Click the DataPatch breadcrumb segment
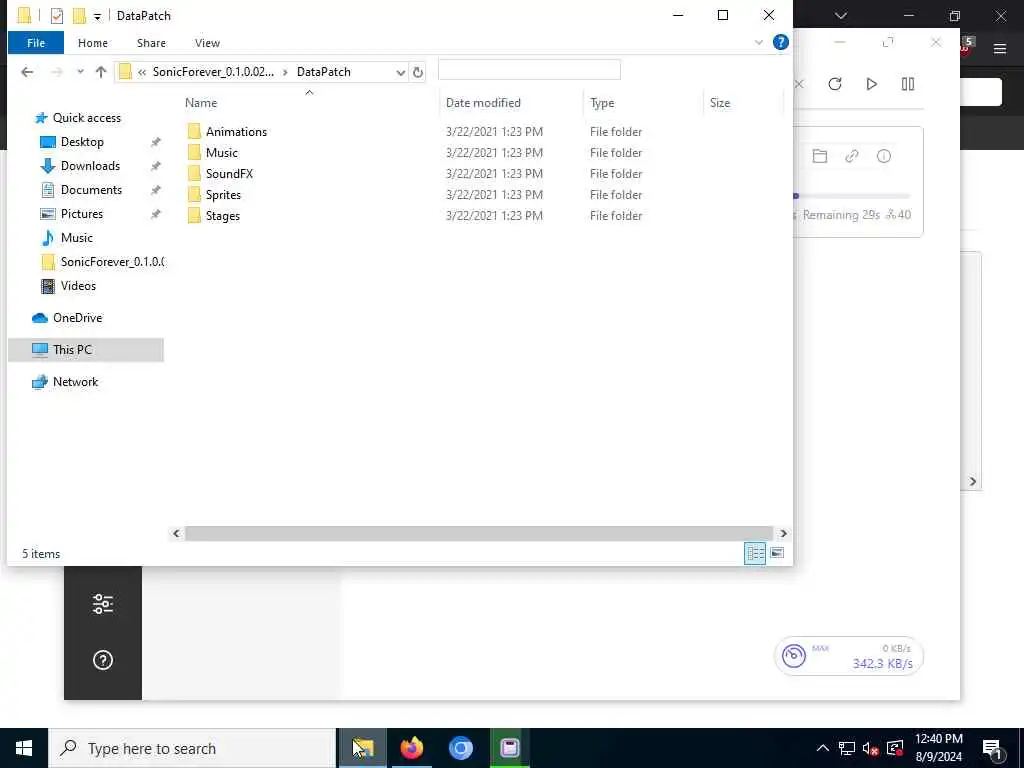The height and width of the screenshot is (768, 1024). click(323, 72)
